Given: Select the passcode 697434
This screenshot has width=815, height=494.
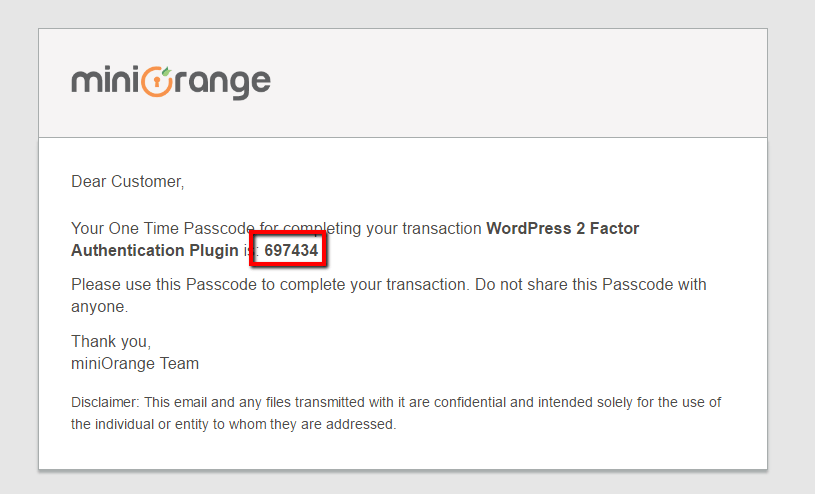Looking at the screenshot, I should click(x=291, y=250).
